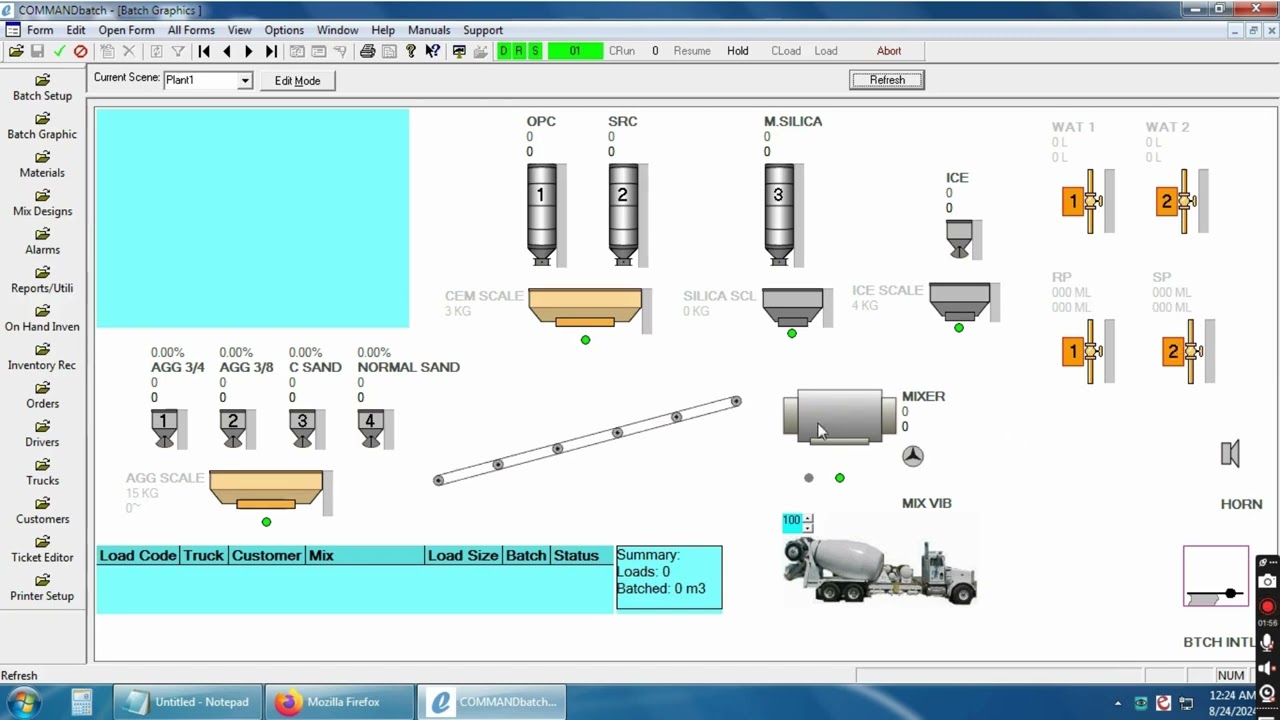Click the MIX VIB vibrator symbol
Image resolution: width=1280 pixels, height=720 pixels.
pos(913,456)
